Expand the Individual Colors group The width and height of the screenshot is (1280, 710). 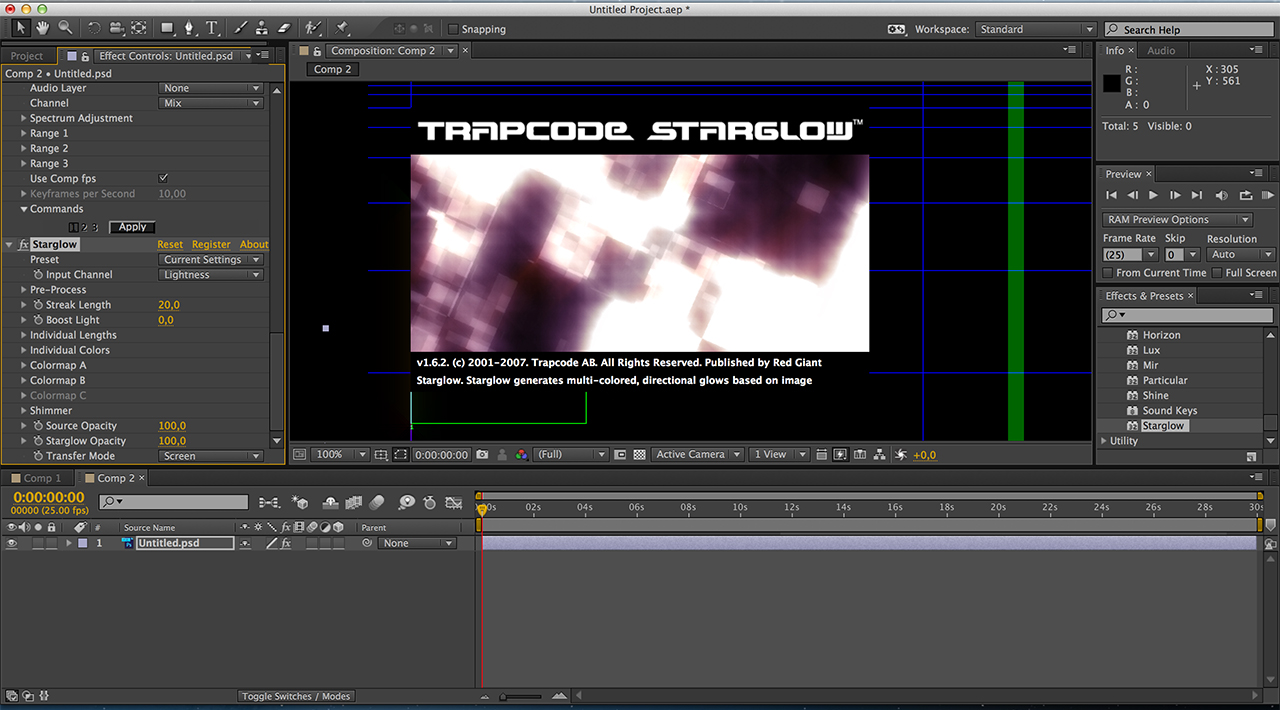(23, 350)
